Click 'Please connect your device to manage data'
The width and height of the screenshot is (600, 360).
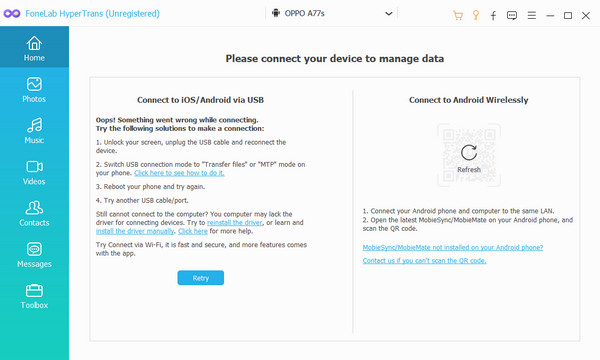point(334,59)
